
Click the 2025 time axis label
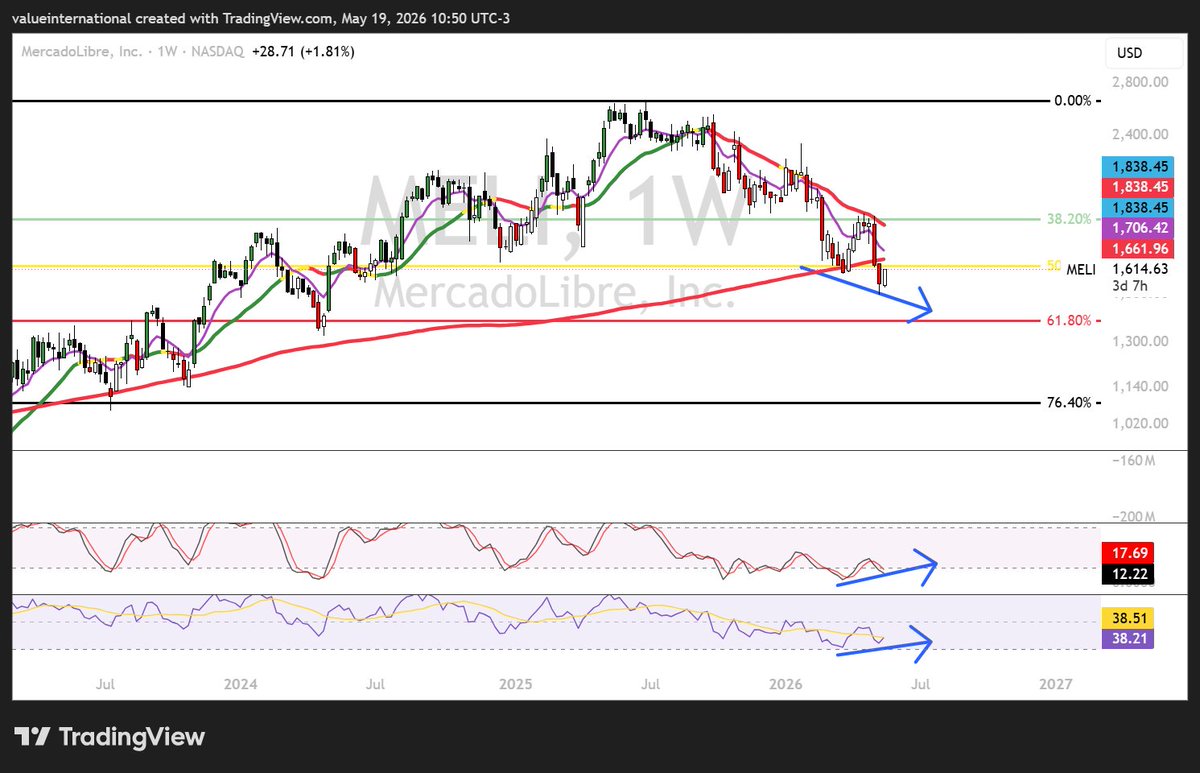pyautogui.click(x=515, y=684)
